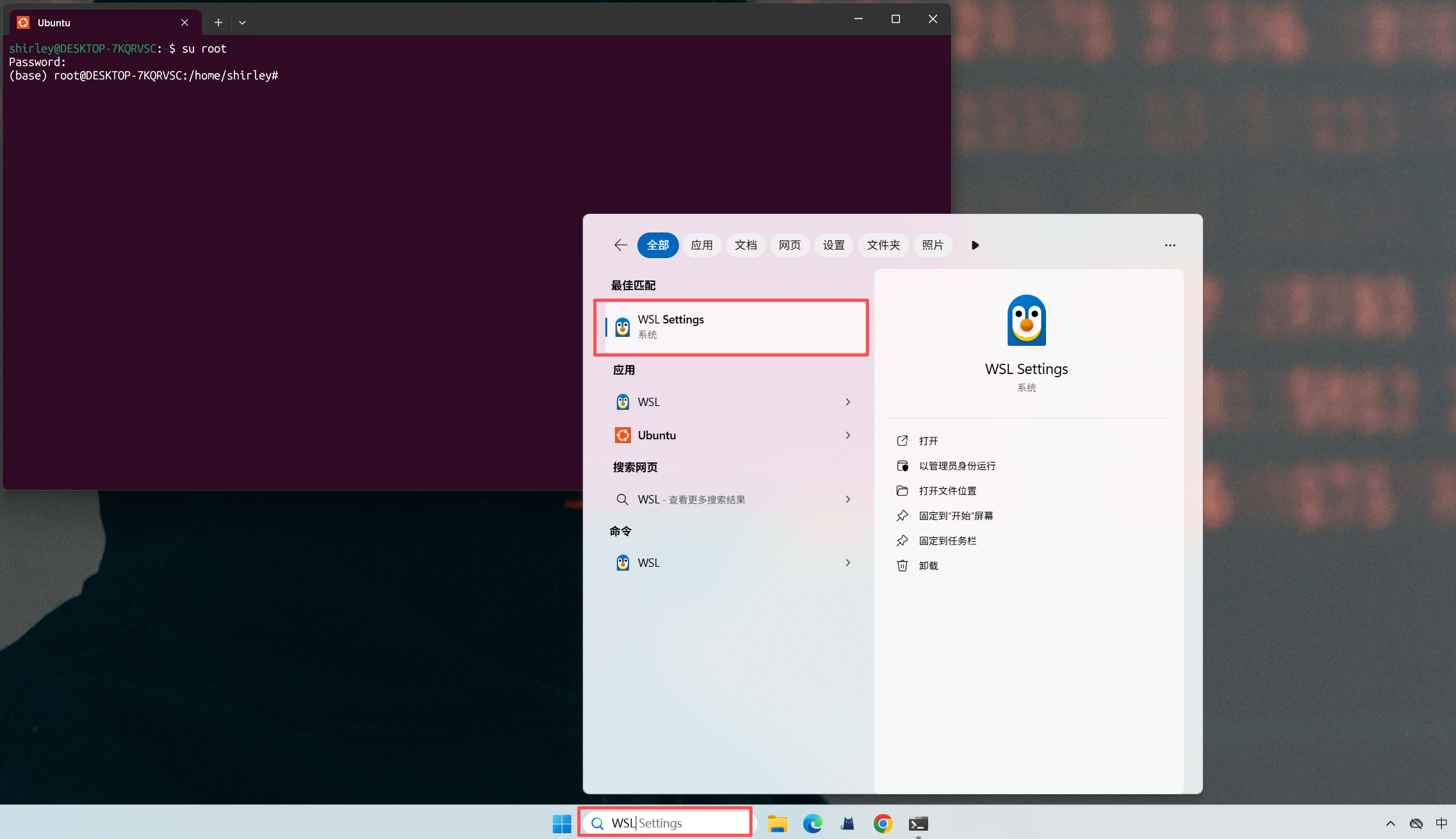Open the new tab dropdown in Ubuntu terminal

242,22
